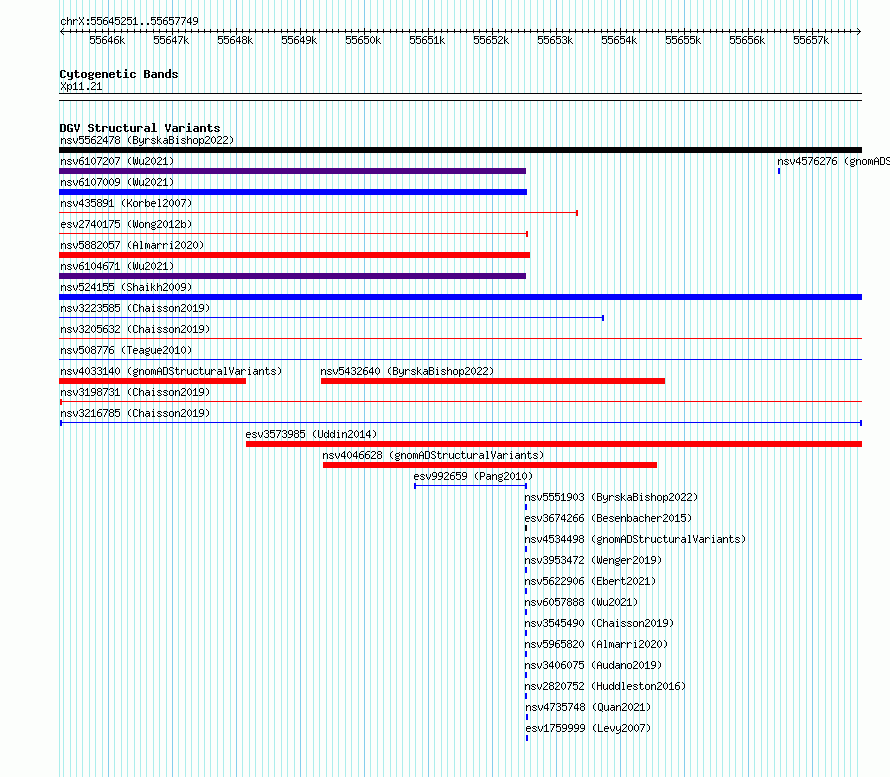Image resolution: width=890 pixels, height=777 pixels.
Task: Open esv1759999 (Levy2007) variant label
Action: [589, 728]
